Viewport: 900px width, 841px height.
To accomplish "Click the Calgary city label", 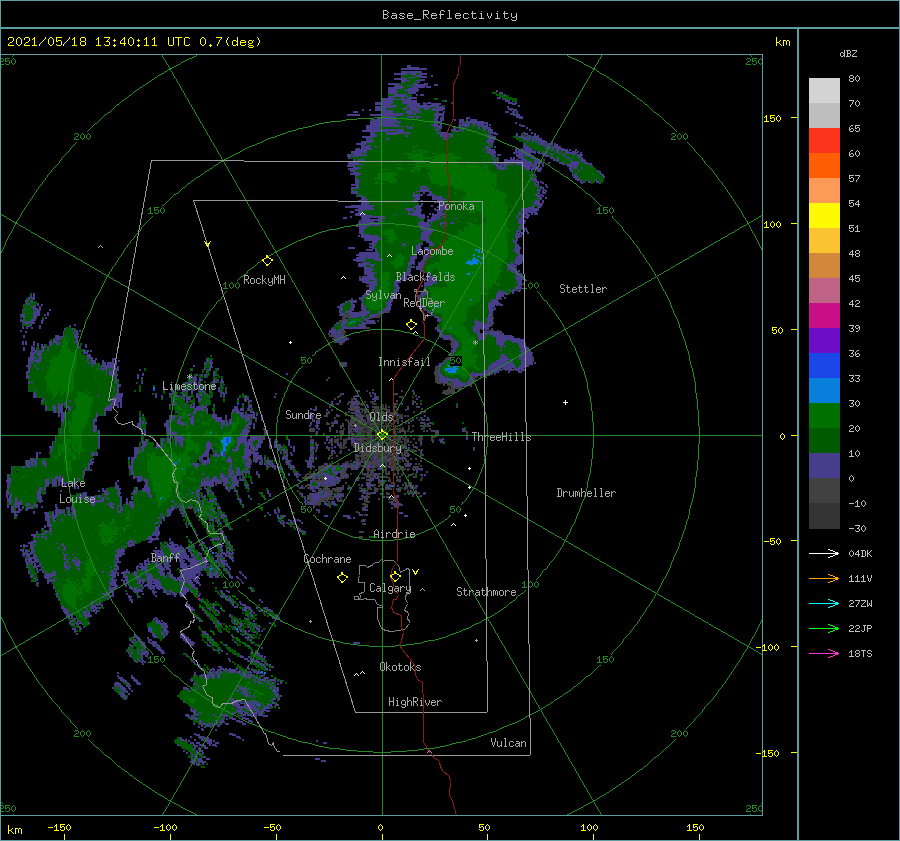I will click(x=390, y=588).
